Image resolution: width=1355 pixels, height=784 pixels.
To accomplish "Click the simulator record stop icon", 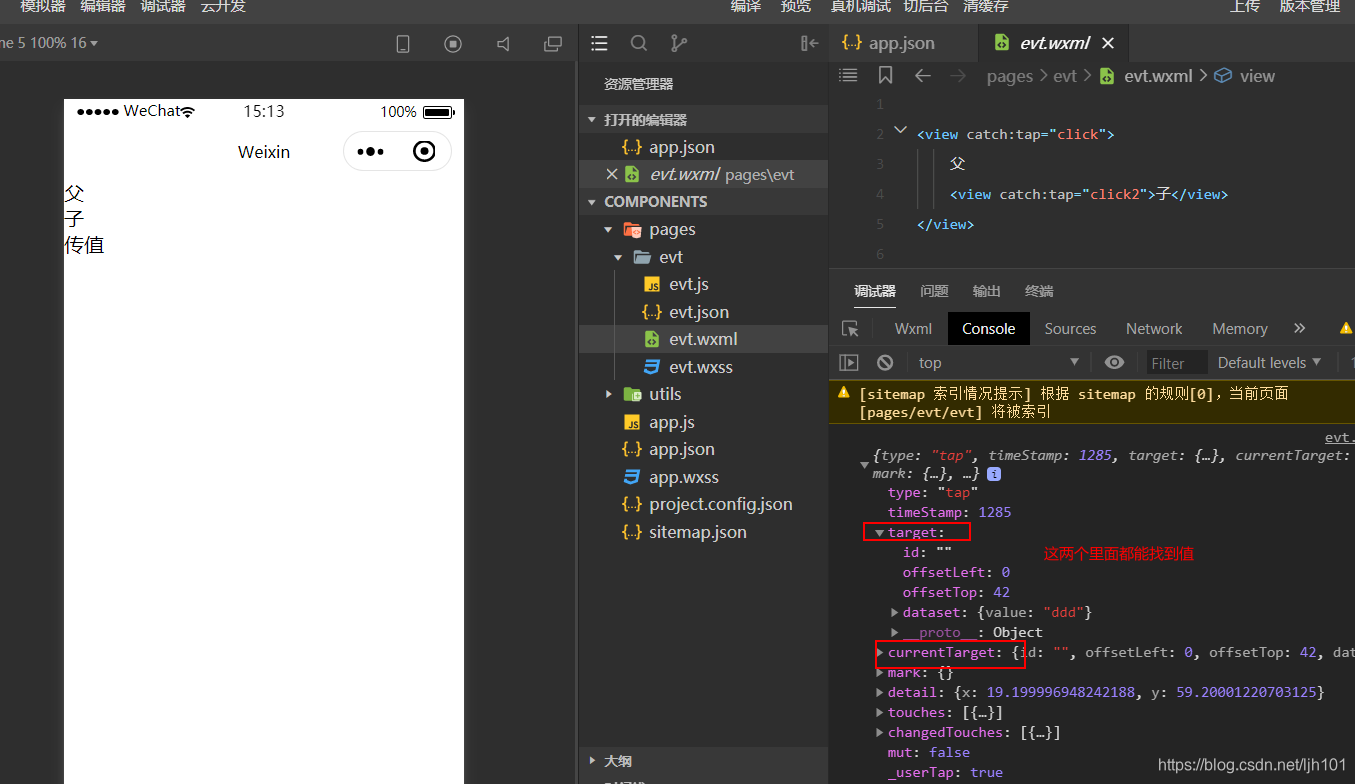I will [453, 44].
